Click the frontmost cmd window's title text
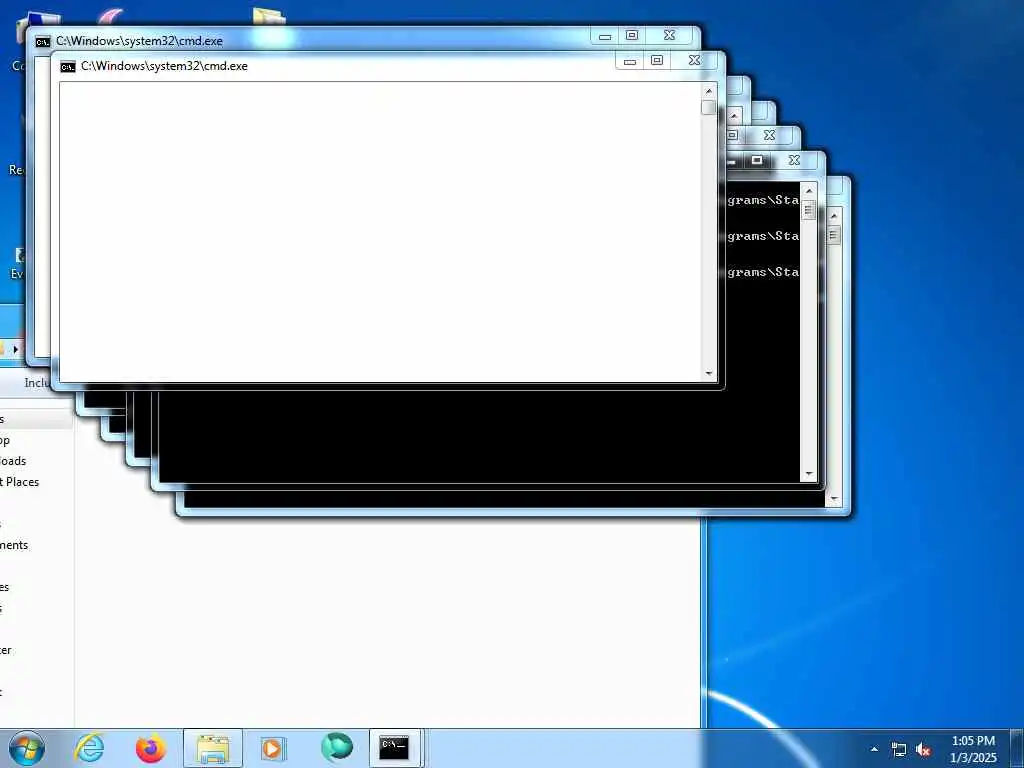The image size is (1024, 768). click(x=164, y=66)
